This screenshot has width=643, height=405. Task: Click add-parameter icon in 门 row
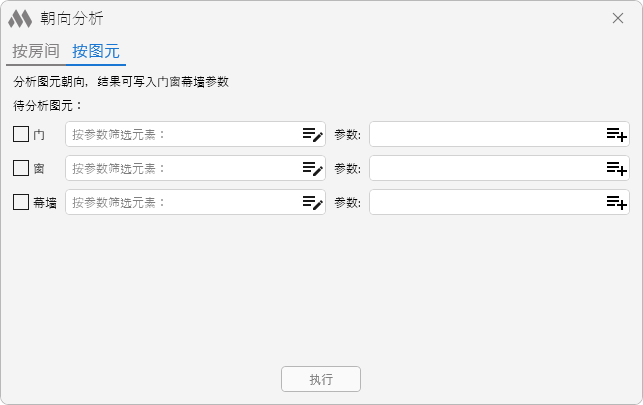(616, 134)
